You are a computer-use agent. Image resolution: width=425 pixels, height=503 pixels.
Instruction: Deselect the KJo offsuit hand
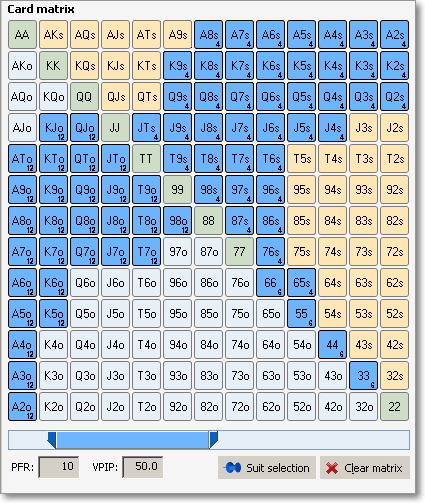click(x=53, y=128)
